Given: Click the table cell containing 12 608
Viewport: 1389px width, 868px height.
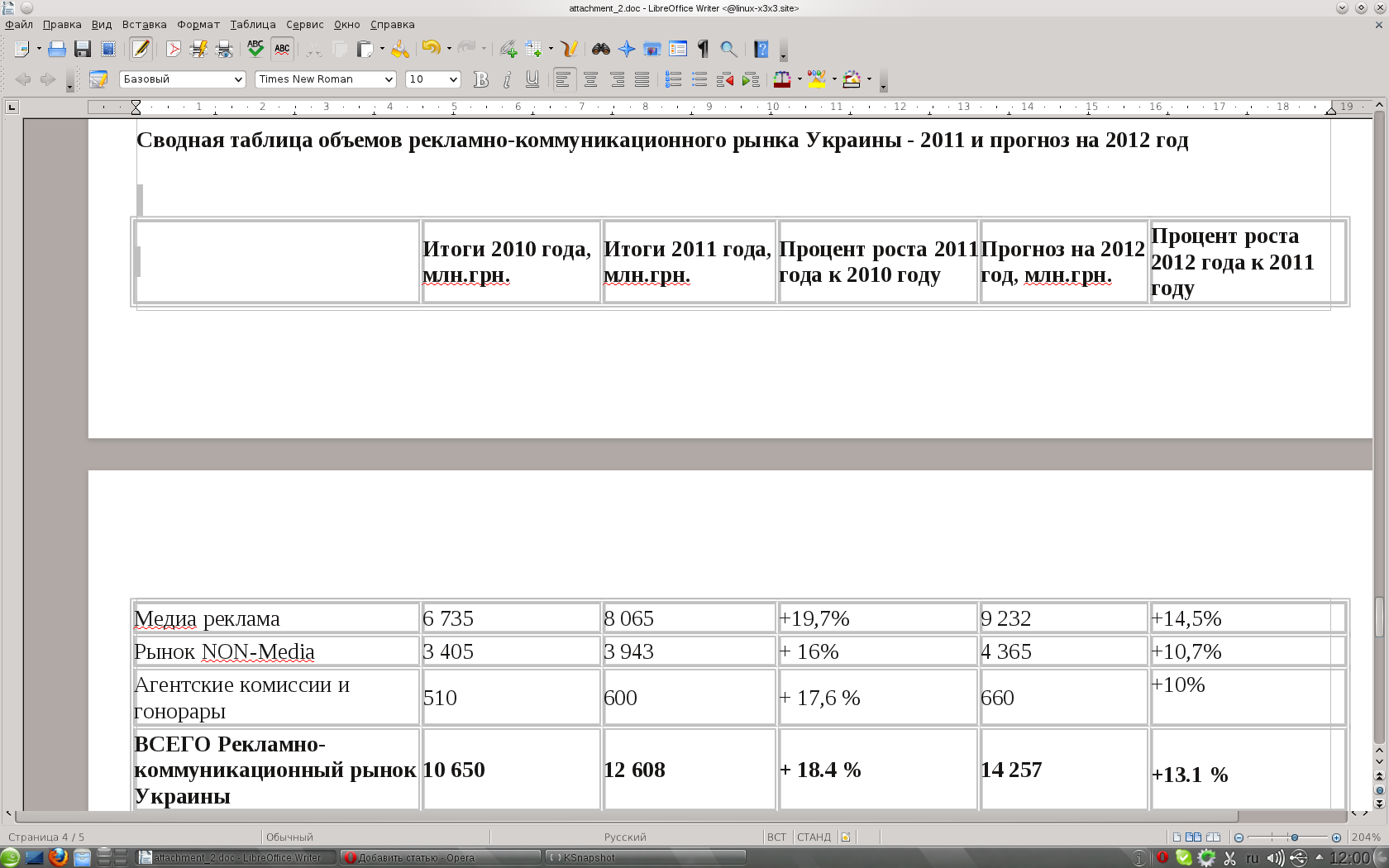Looking at the screenshot, I should tap(689, 770).
